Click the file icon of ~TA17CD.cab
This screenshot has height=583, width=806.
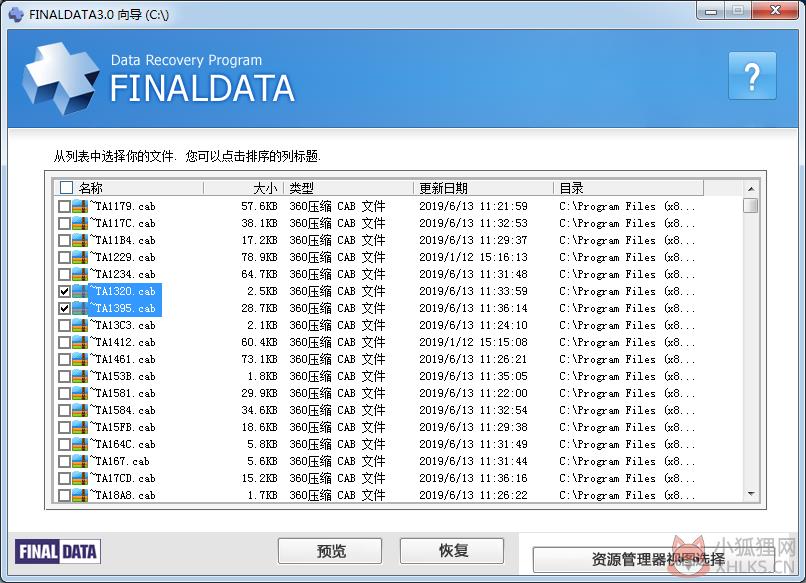[80, 478]
